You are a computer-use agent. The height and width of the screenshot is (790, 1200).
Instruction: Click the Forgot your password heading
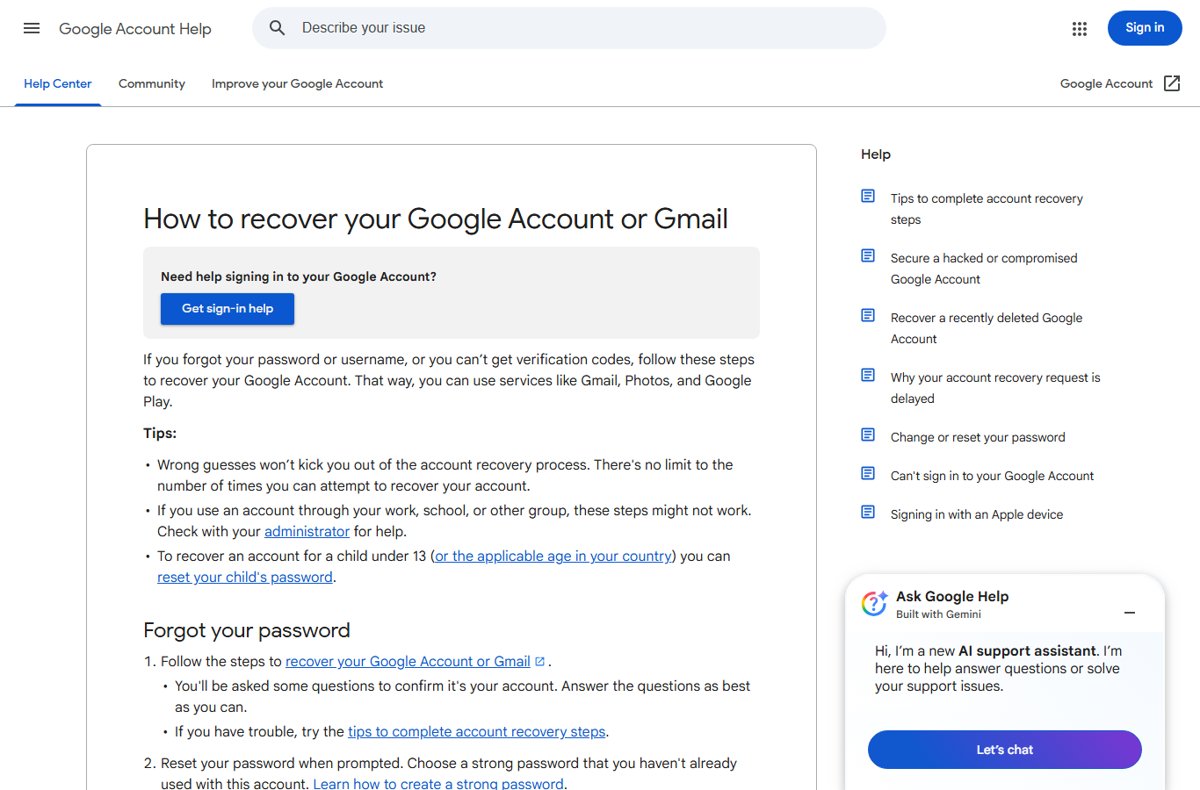pyautogui.click(x=247, y=630)
